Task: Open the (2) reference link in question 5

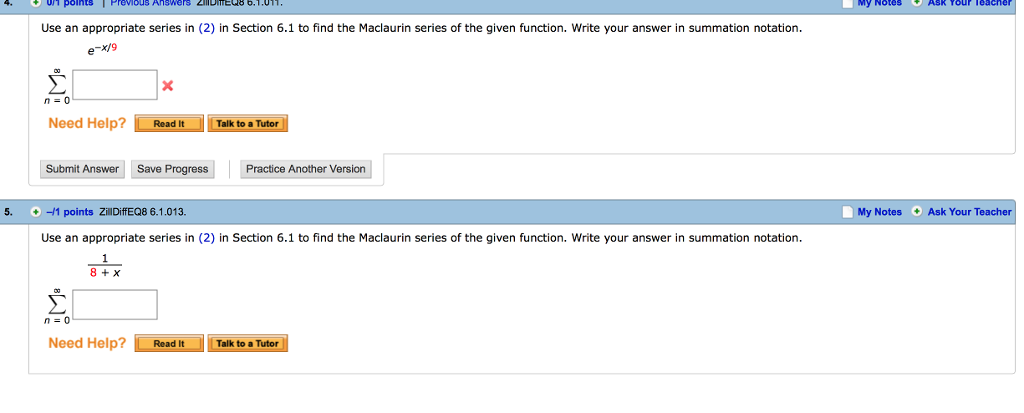Action: click(x=206, y=238)
